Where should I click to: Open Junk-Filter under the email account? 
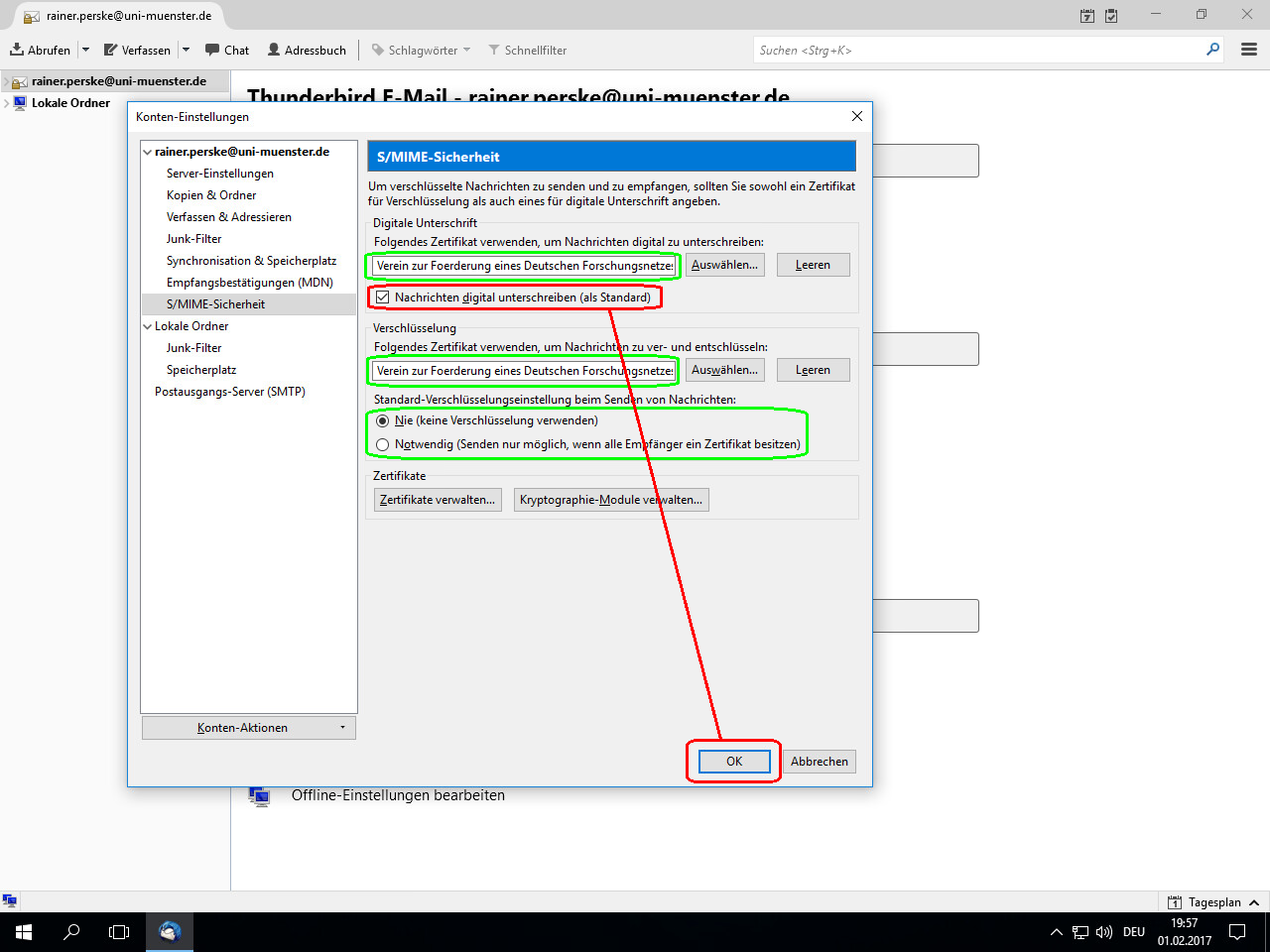(194, 239)
